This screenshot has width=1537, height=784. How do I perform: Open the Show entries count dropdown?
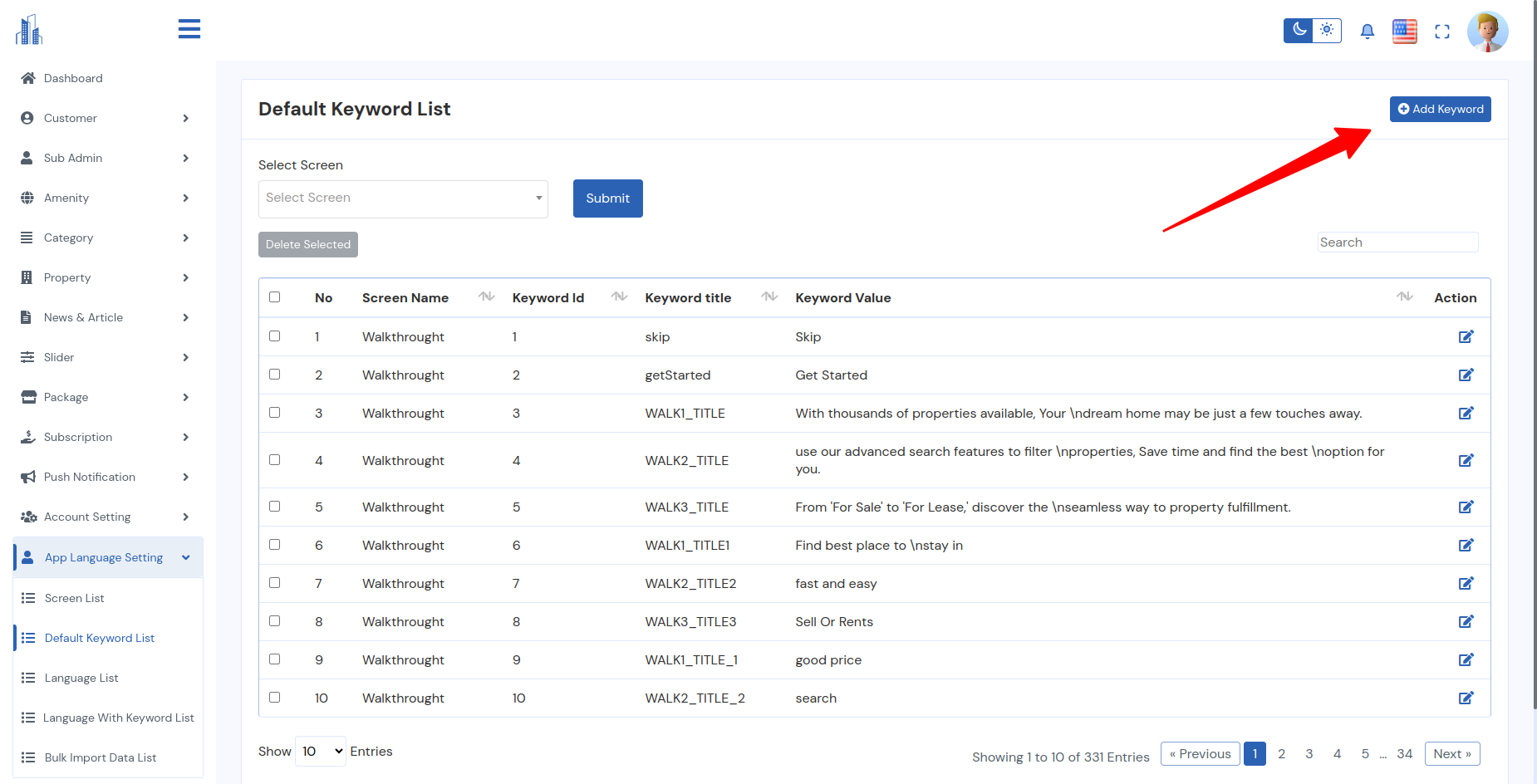(321, 751)
